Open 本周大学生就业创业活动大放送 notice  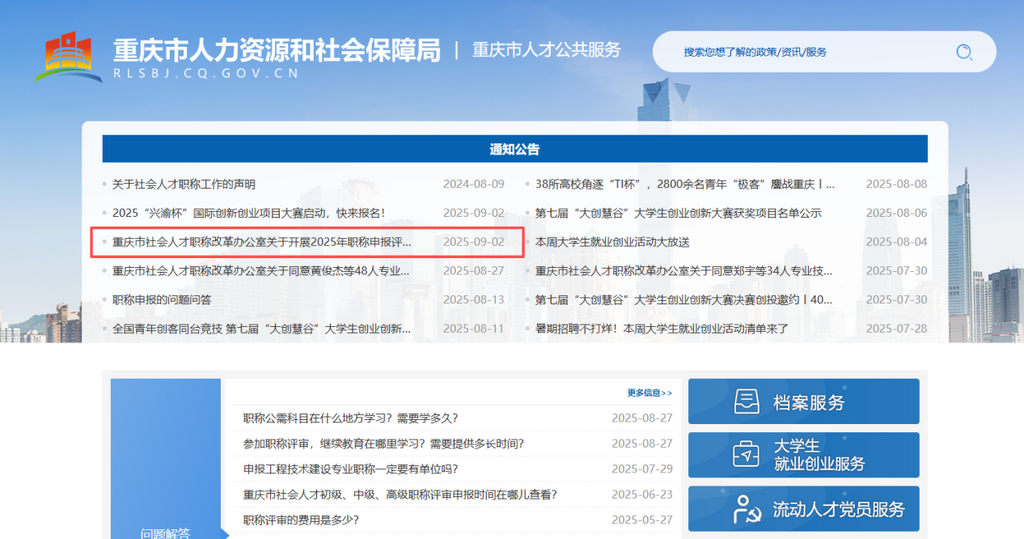point(612,242)
